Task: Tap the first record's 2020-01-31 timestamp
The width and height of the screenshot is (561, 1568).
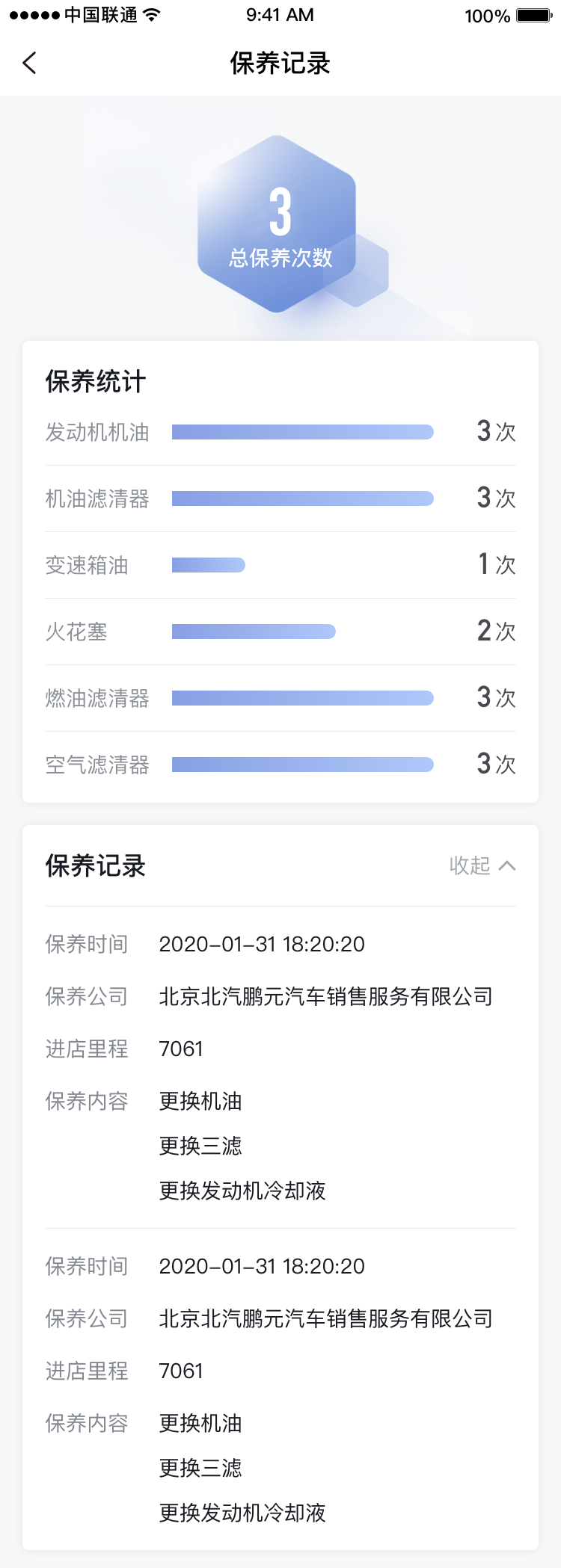Action: (262, 944)
